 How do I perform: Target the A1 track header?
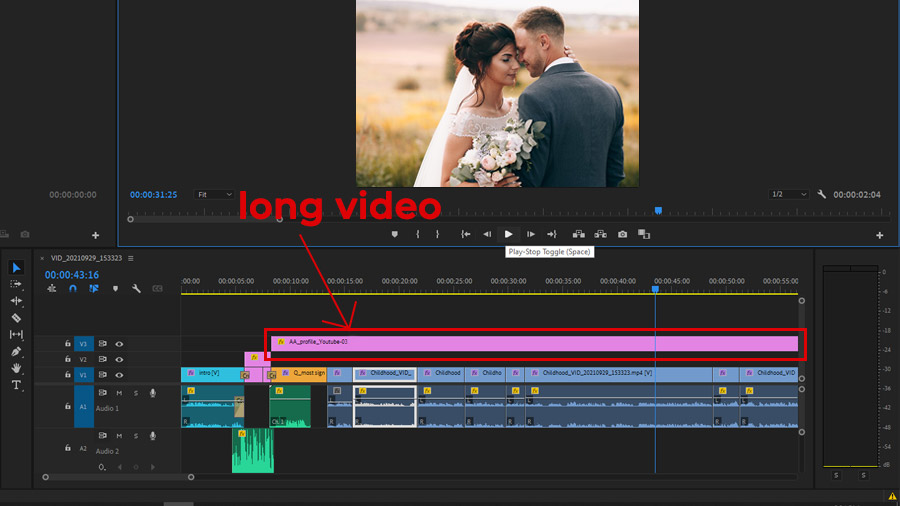tap(84, 406)
